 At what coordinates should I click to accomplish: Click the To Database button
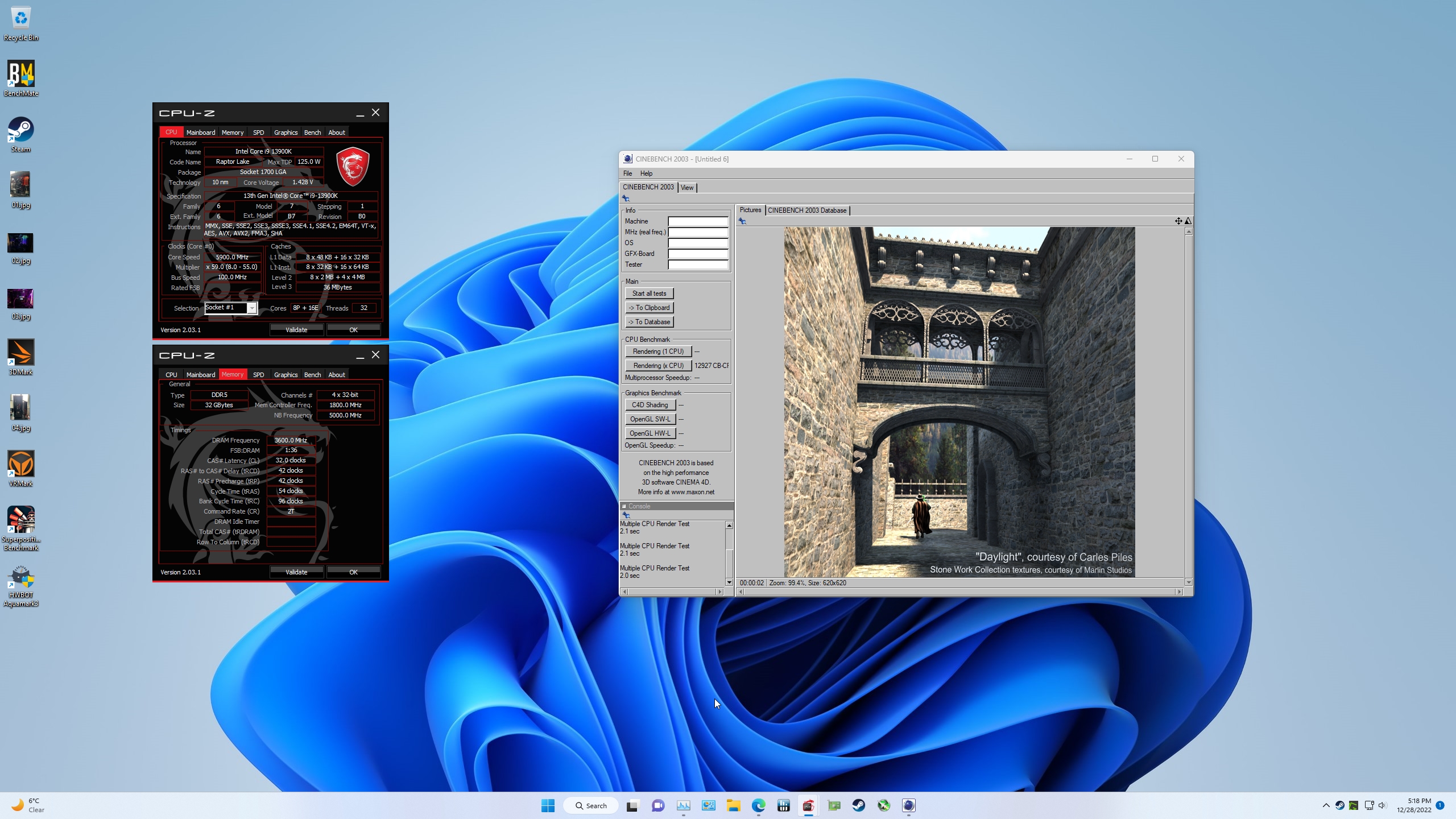tap(649, 322)
